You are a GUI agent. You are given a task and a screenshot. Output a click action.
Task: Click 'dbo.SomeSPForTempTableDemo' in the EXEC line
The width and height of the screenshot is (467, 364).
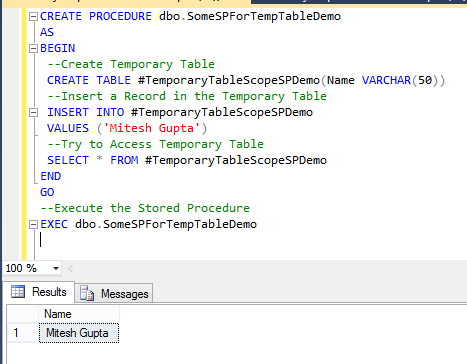(x=166, y=224)
